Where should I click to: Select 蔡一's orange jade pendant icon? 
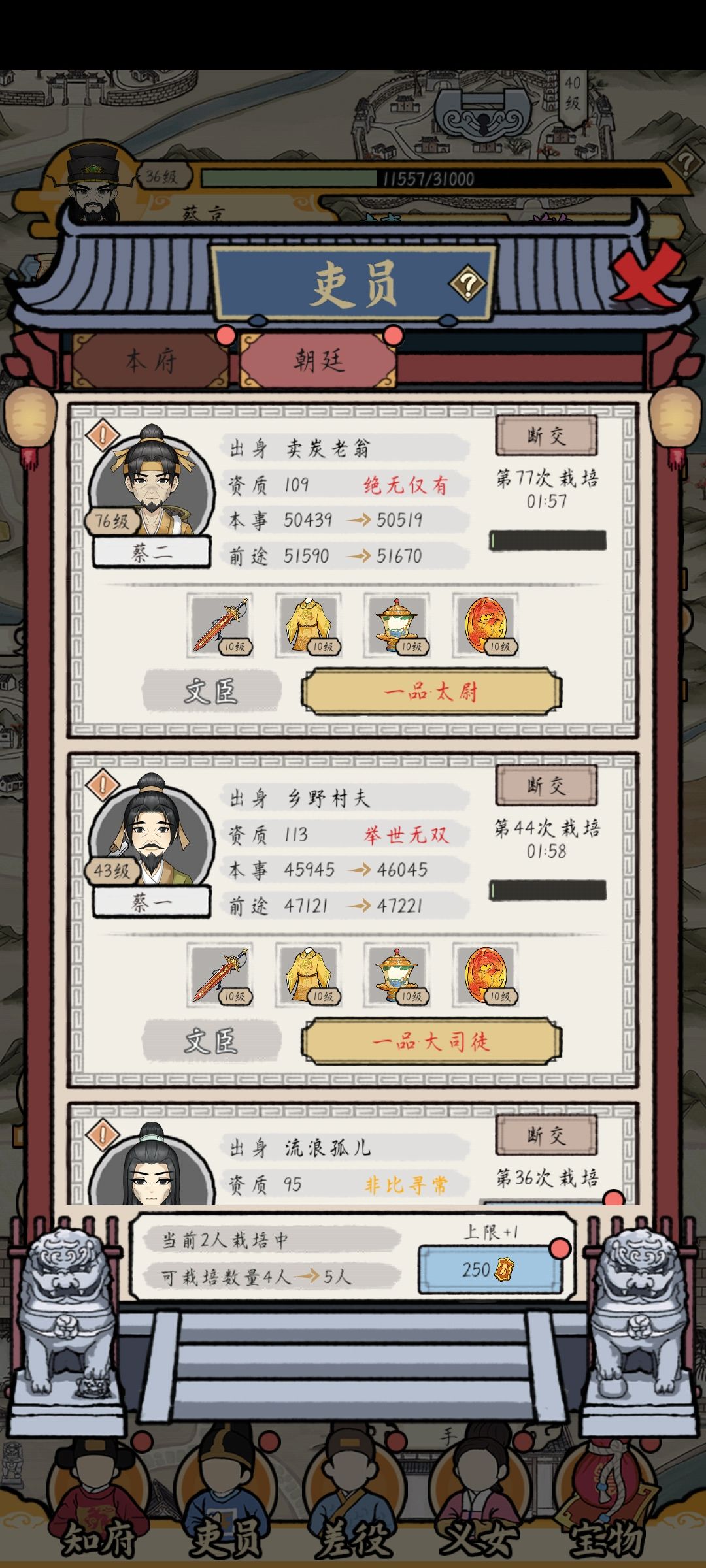[x=485, y=974]
